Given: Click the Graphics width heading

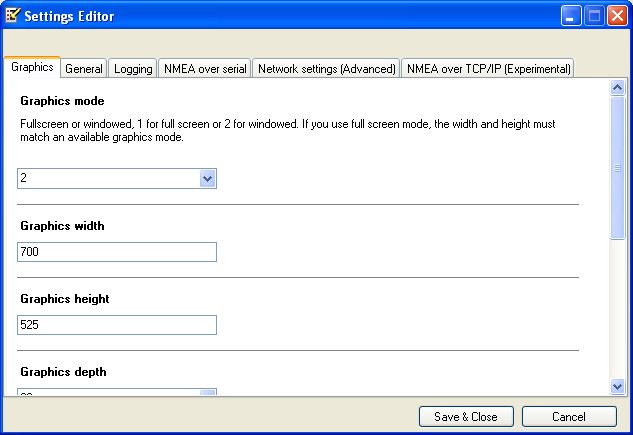Looking at the screenshot, I should (x=62, y=226).
